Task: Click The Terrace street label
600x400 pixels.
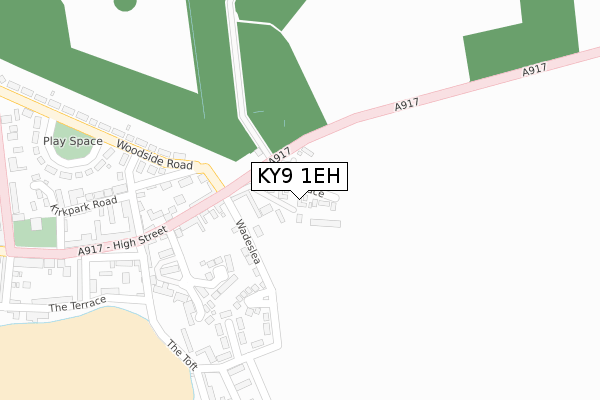Action: pos(77,304)
